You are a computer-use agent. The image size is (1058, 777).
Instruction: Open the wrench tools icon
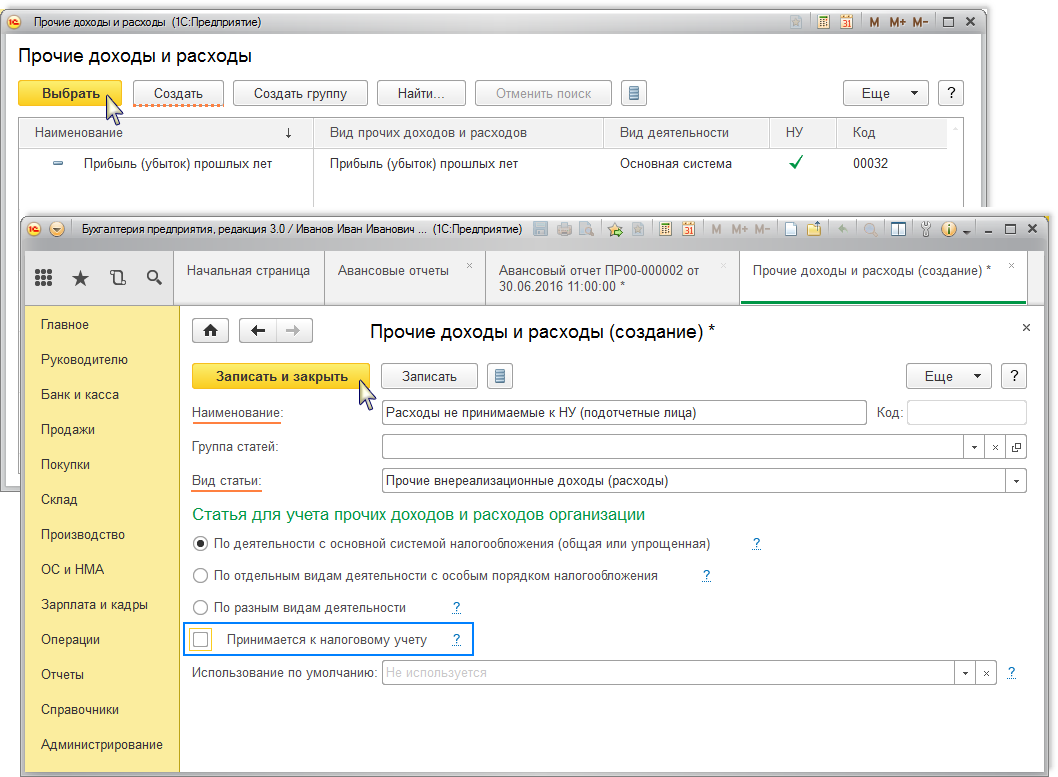(926, 229)
